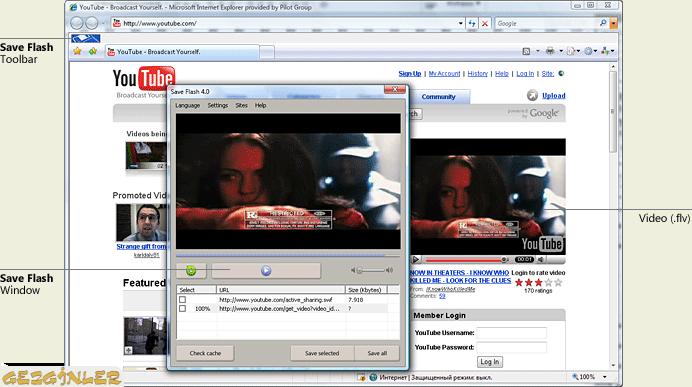Open Language menu in Save Flash
Screen dimensions: 692x387
(x=188, y=105)
